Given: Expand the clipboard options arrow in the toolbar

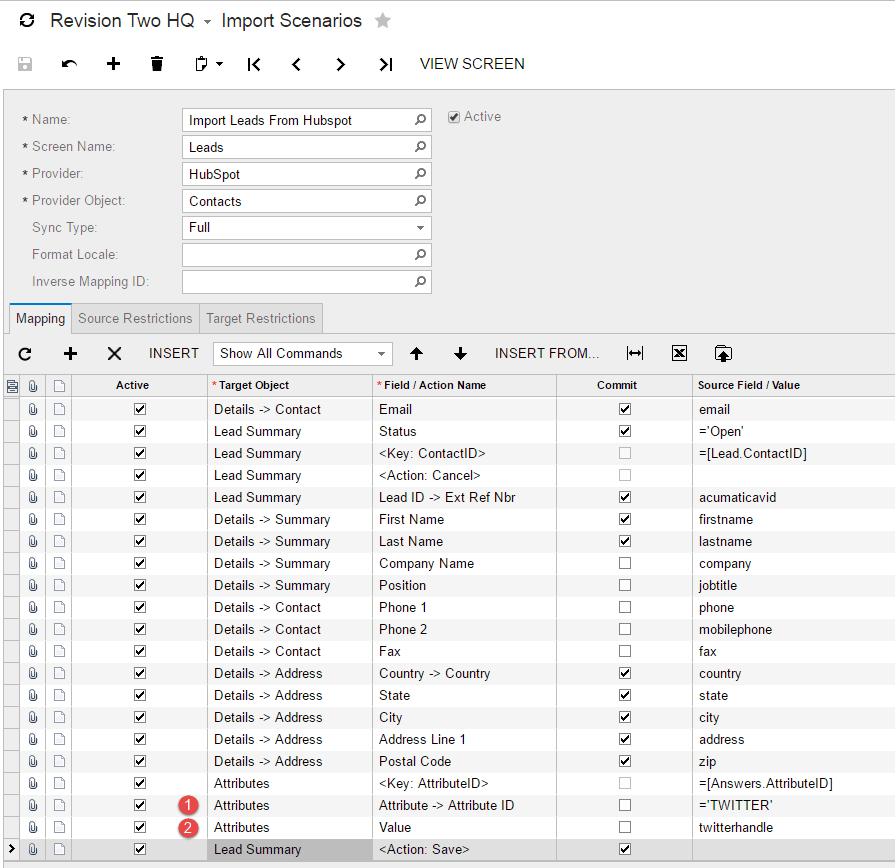Looking at the screenshot, I should [x=219, y=63].
